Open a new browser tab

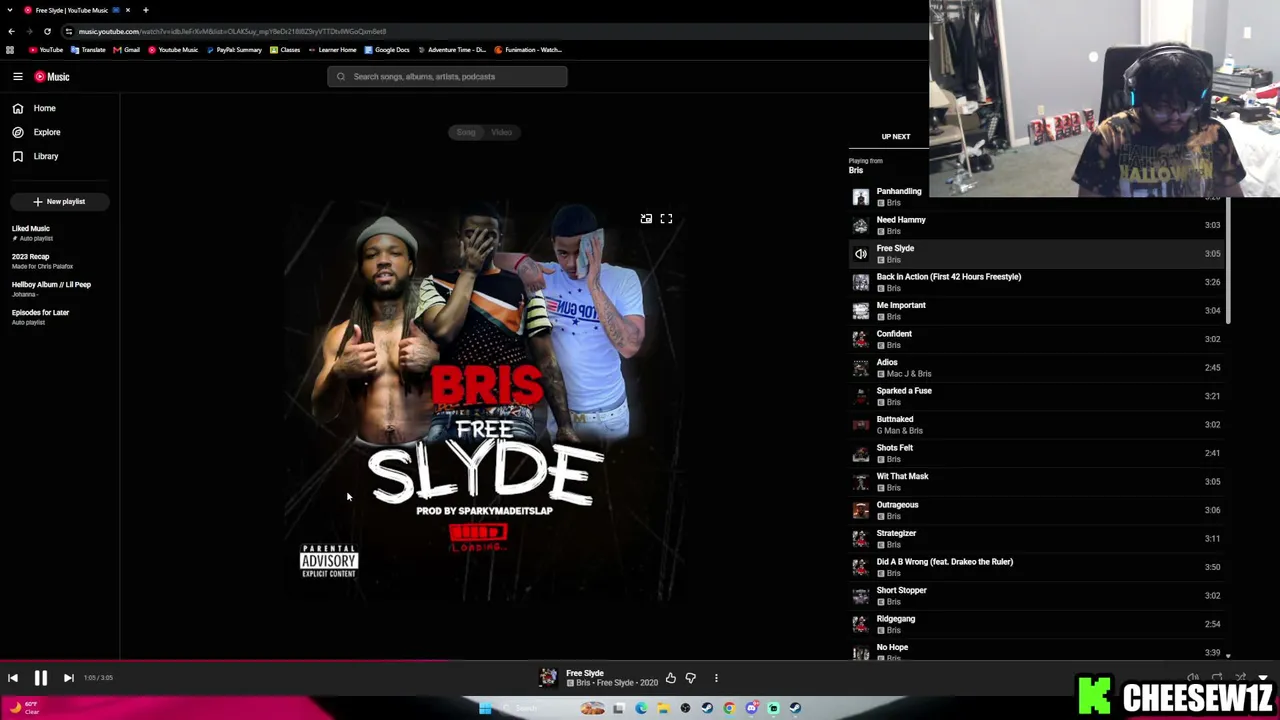coord(145,10)
